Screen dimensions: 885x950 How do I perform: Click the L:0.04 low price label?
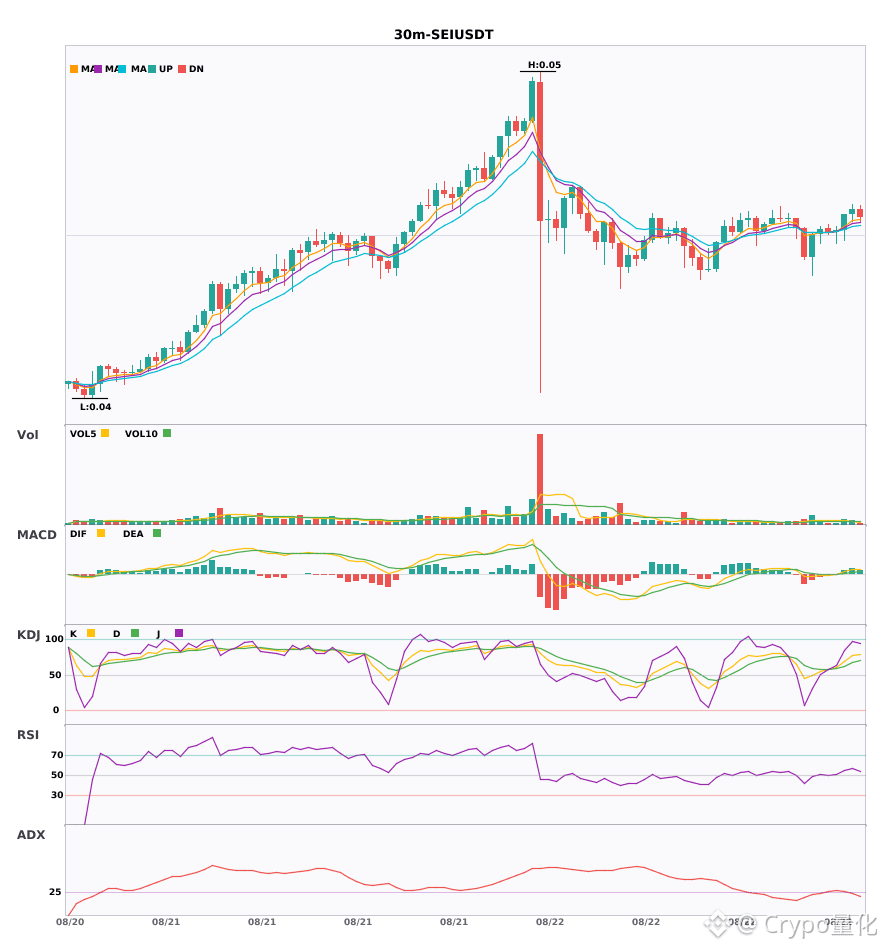coord(96,407)
